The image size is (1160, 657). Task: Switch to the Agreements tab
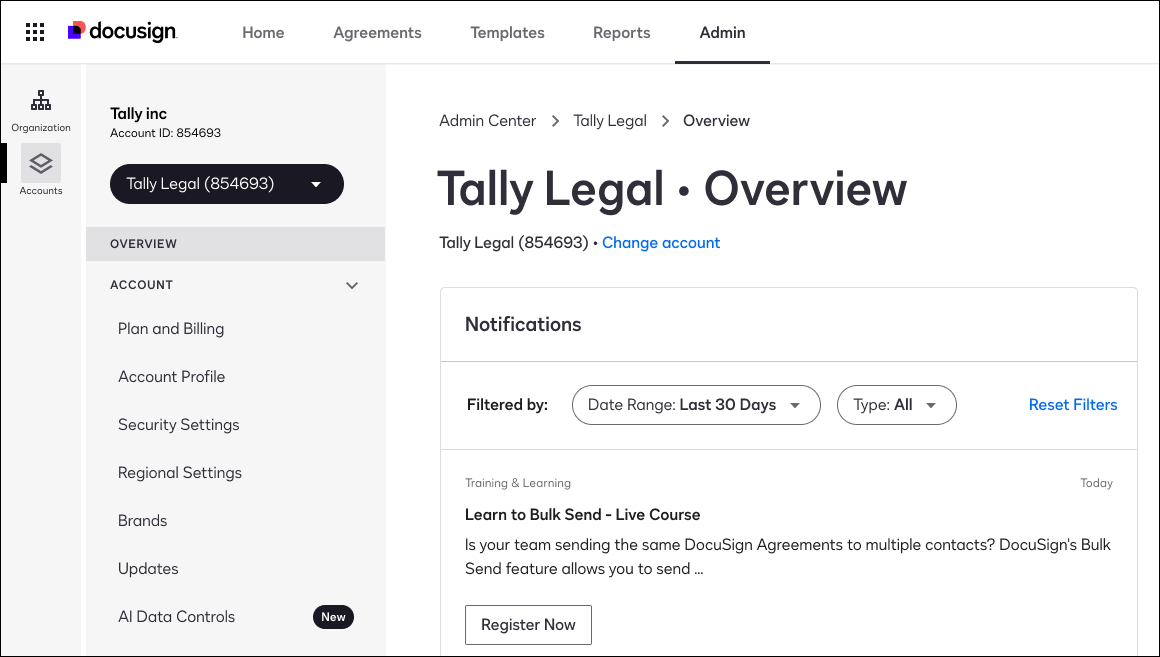377,32
